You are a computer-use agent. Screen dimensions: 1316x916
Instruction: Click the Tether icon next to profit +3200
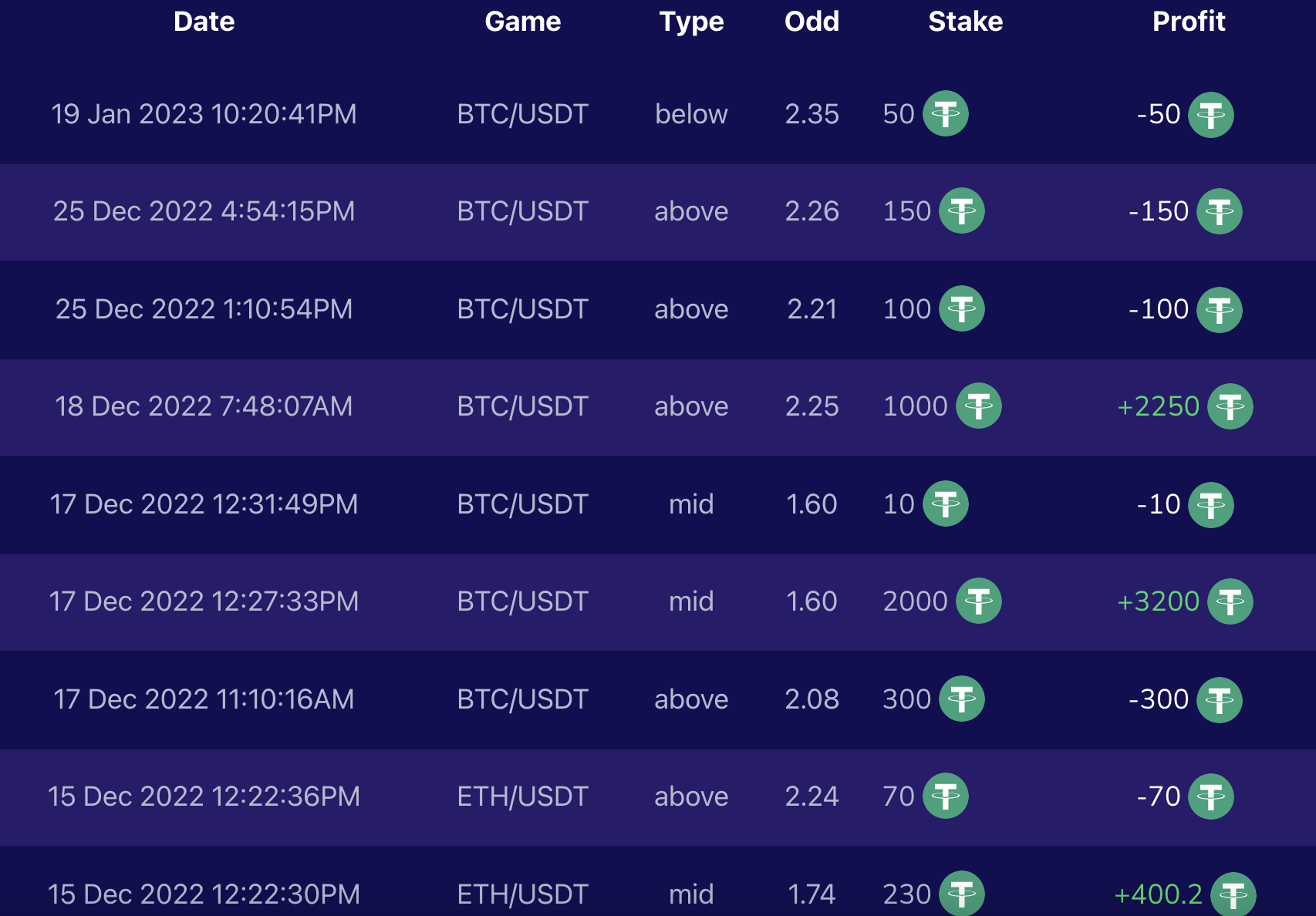click(x=1230, y=601)
